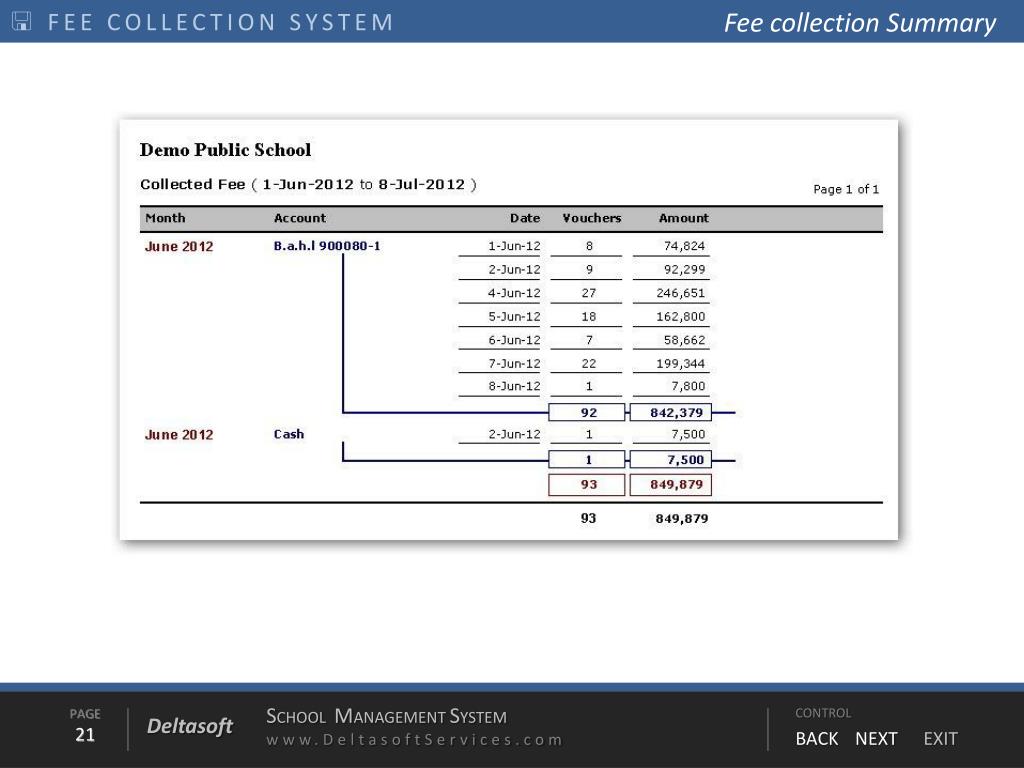Click the 7,500 Cash subtotal box

pyautogui.click(x=671, y=460)
